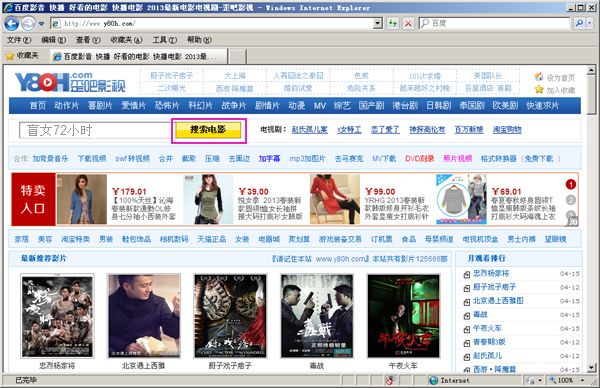Select ad carousel page indicator 2
The image size is (600, 388).
click(571, 200)
